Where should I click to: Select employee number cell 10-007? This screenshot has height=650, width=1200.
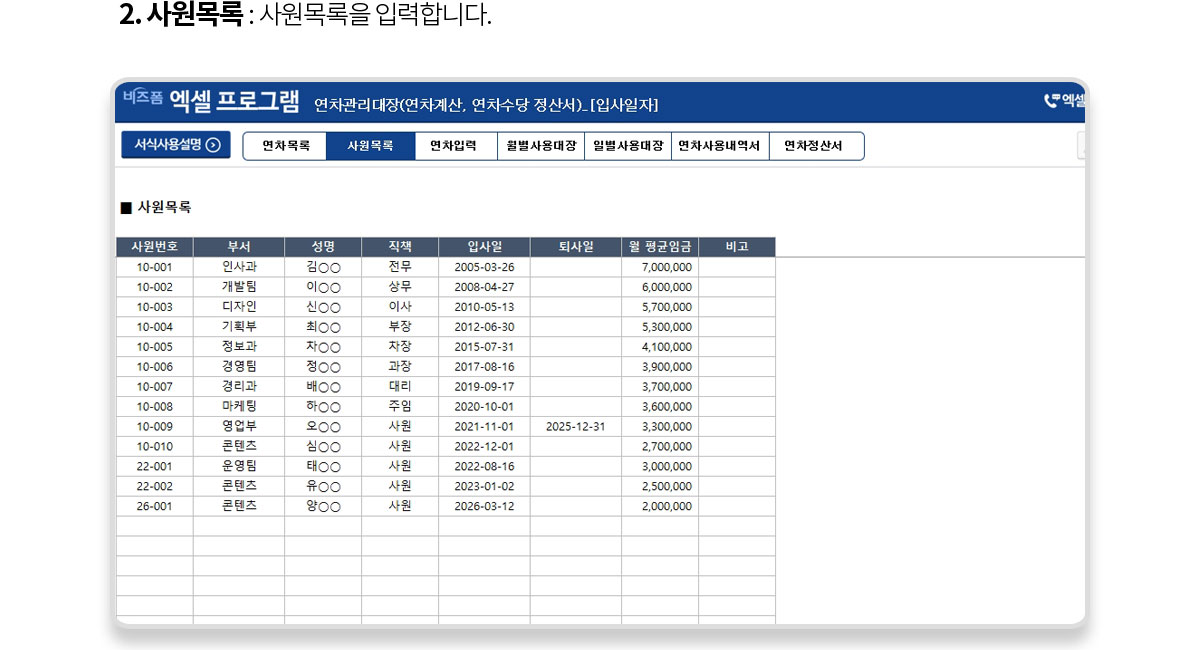[155, 387]
